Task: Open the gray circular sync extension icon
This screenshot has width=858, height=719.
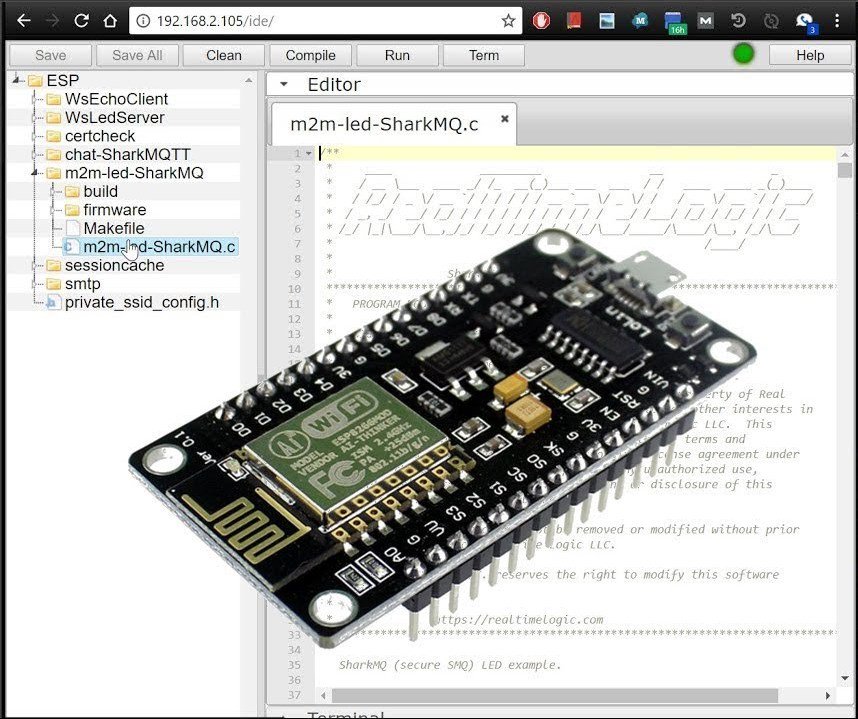Action: coord(771,21)
